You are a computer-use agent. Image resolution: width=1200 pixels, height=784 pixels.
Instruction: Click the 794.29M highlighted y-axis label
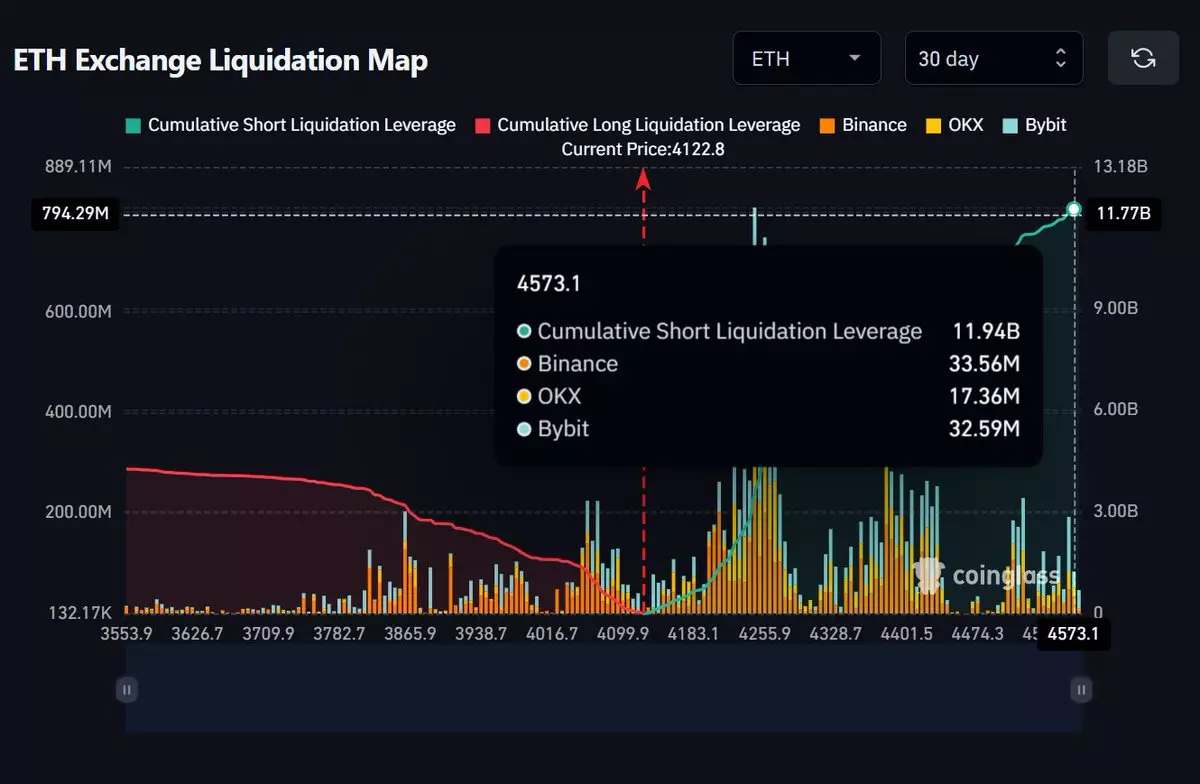75,213
